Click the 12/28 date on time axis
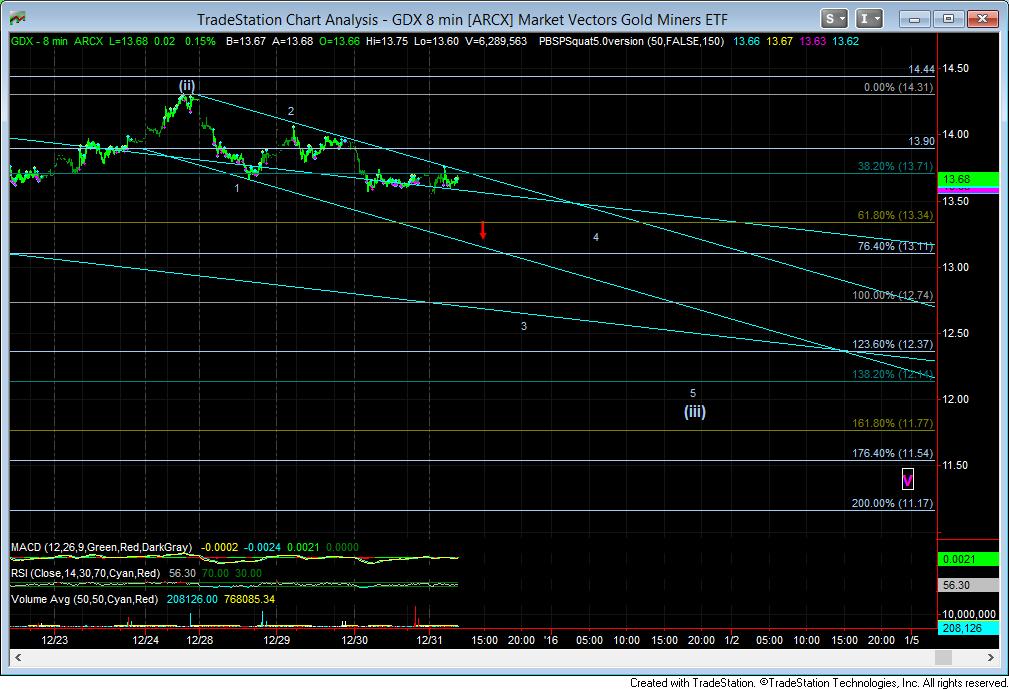The width and height of the screenshot is (1009, 689). (200, 640)
